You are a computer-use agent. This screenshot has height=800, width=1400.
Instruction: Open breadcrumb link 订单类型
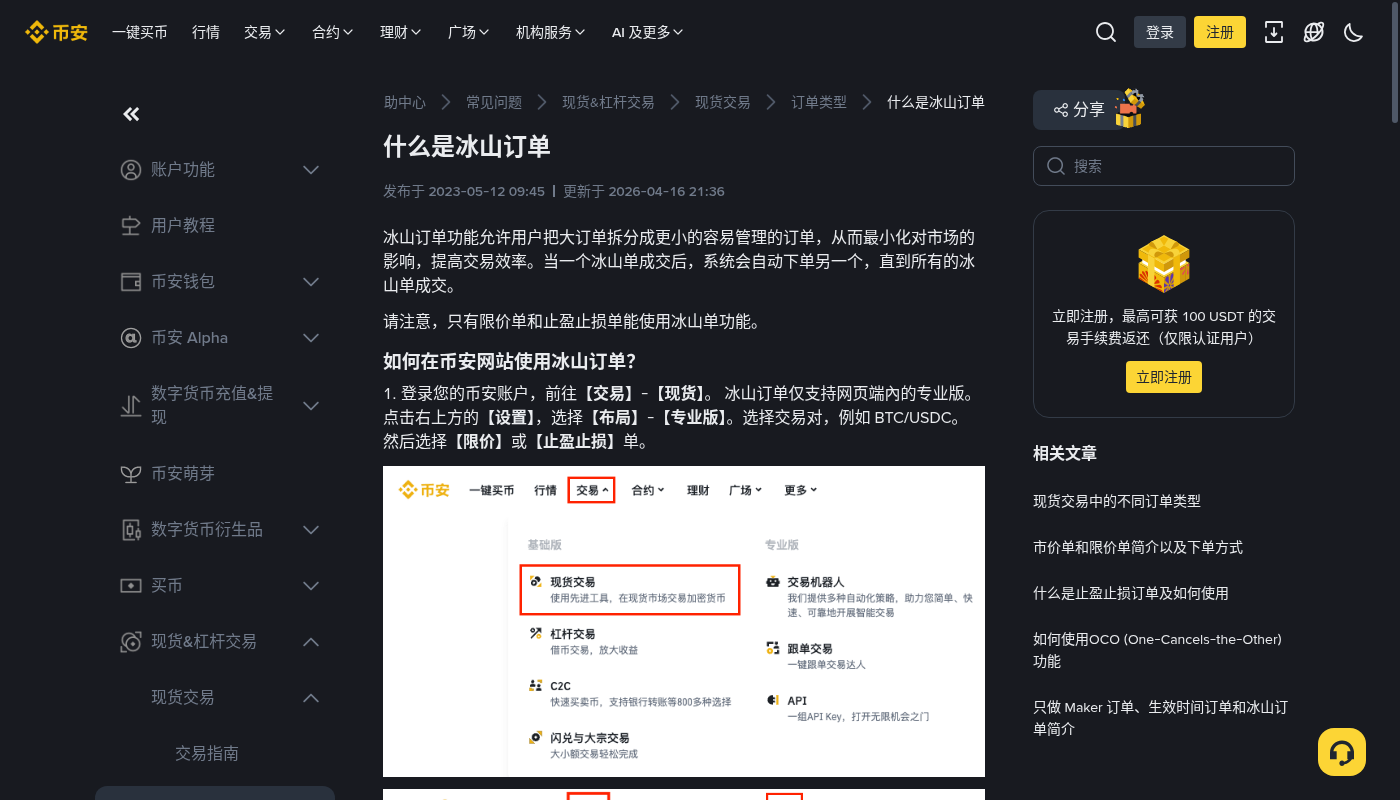pos(819,102)
